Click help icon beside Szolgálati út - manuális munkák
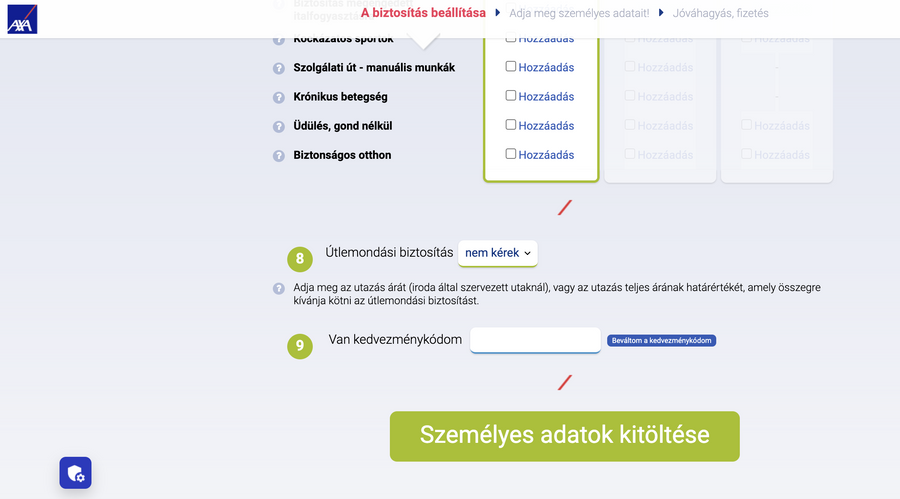The height and width of the screenshot is (499, 900). coord(279,68)
